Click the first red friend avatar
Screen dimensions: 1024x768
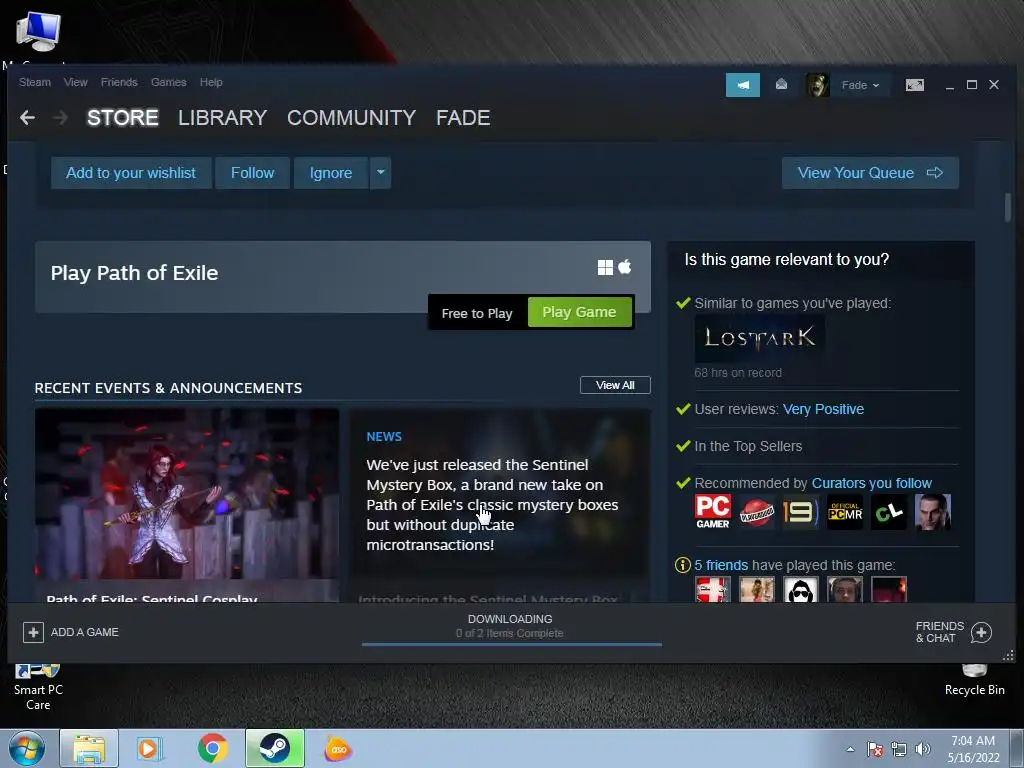[712, 589]
